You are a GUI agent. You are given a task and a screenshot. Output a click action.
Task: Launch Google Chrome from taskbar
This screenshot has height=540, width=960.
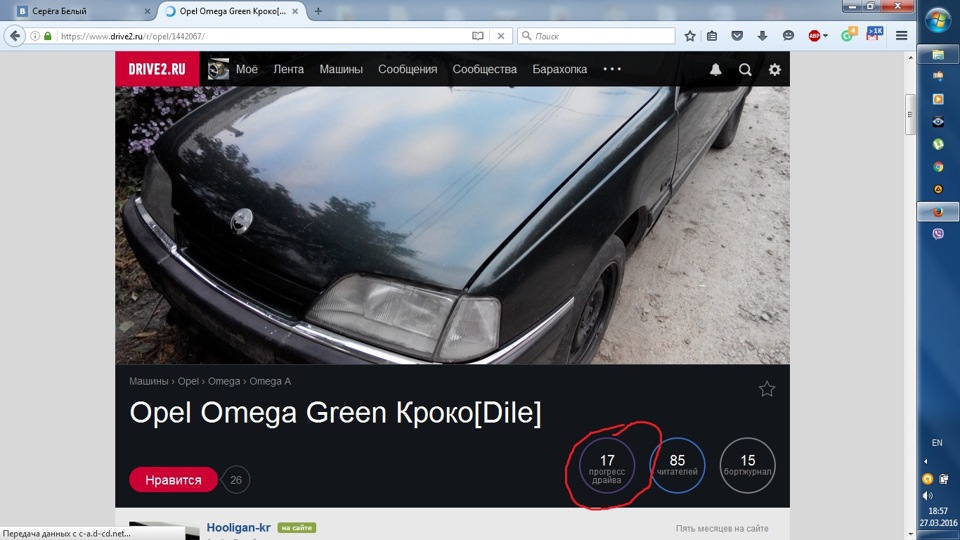pyautogui.click(x=938, y=167)
